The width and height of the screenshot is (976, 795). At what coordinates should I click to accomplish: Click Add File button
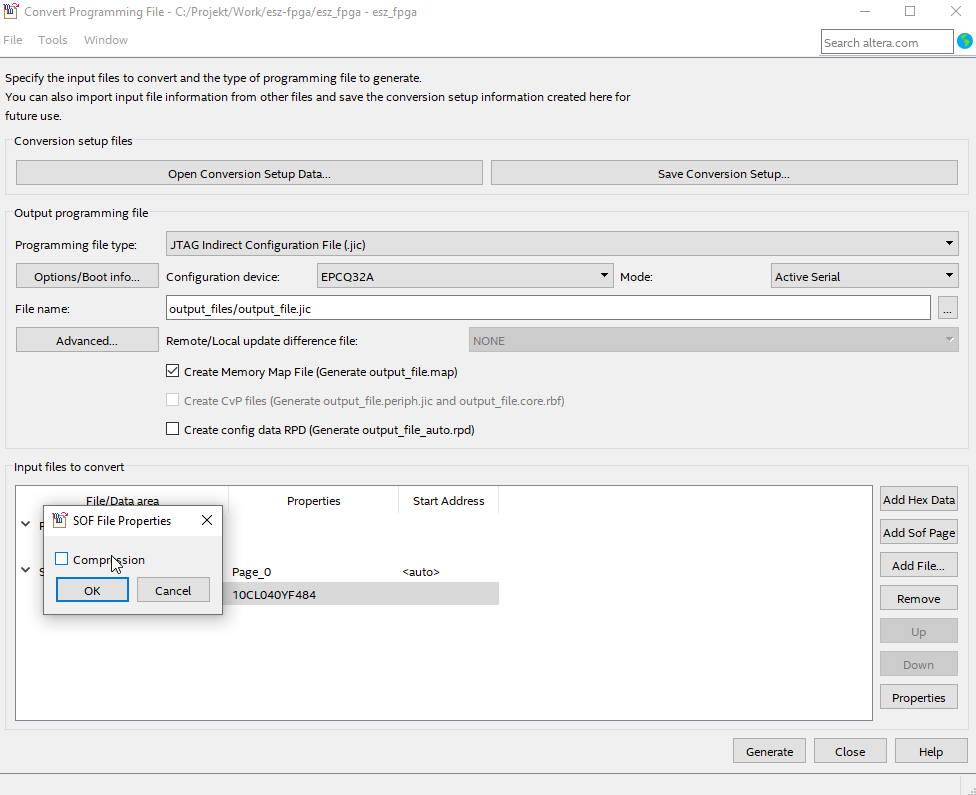pos(919,566)
